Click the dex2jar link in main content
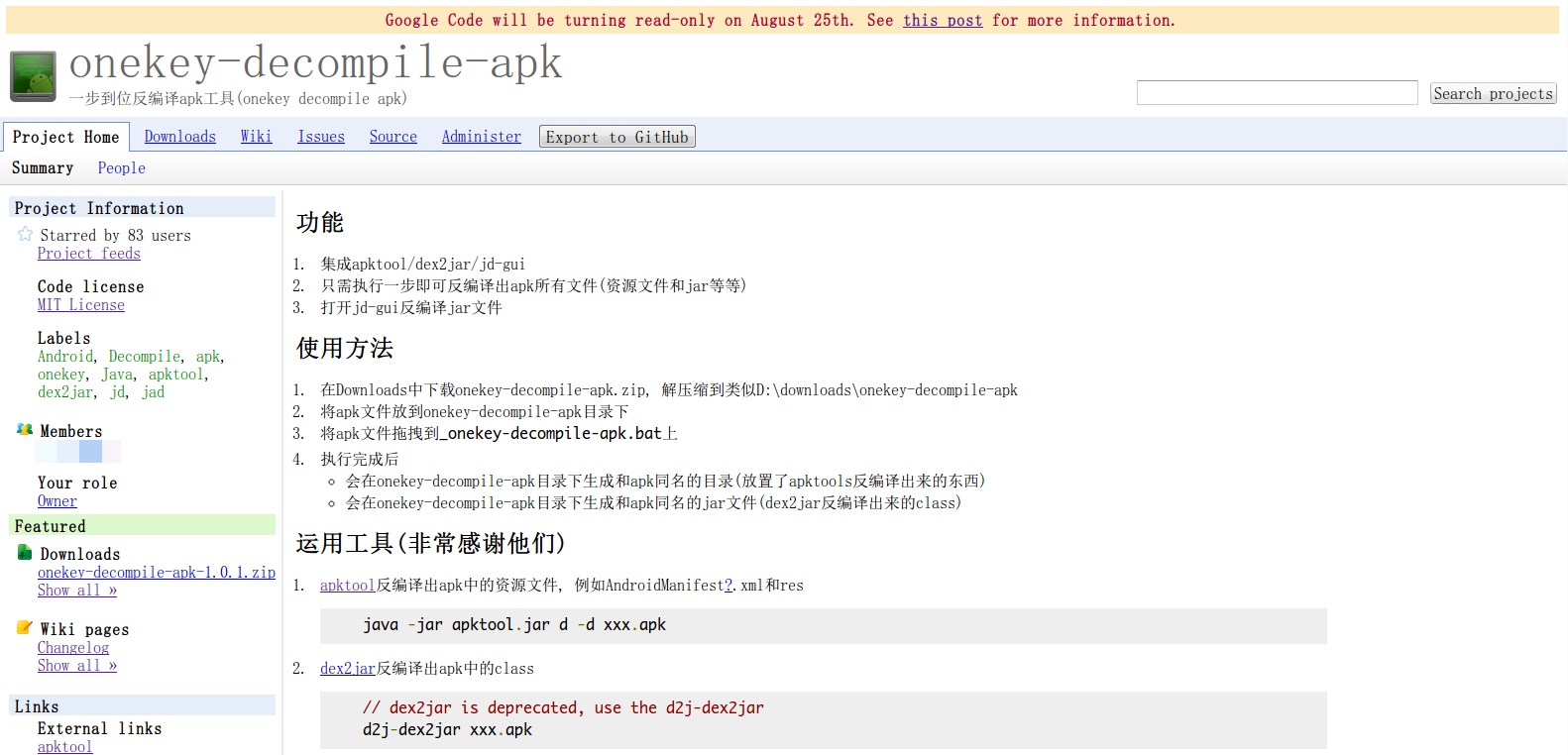Viewport: 1568px width, 755px height. tap(348, 669)
